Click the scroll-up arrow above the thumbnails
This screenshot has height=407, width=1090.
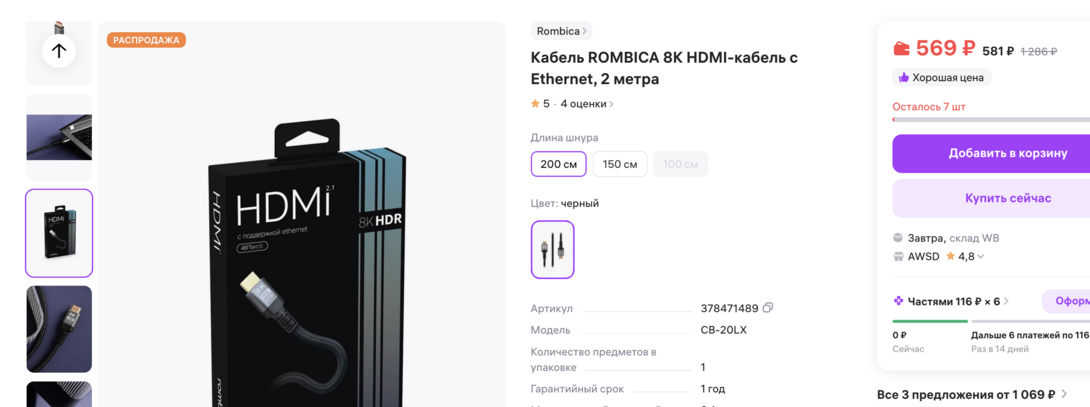click(59, 51)
